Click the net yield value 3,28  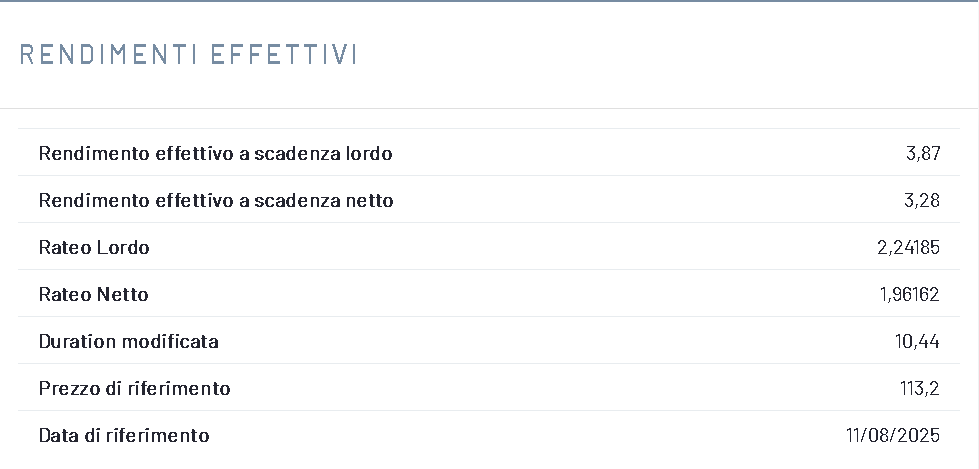tap(922, 201)
